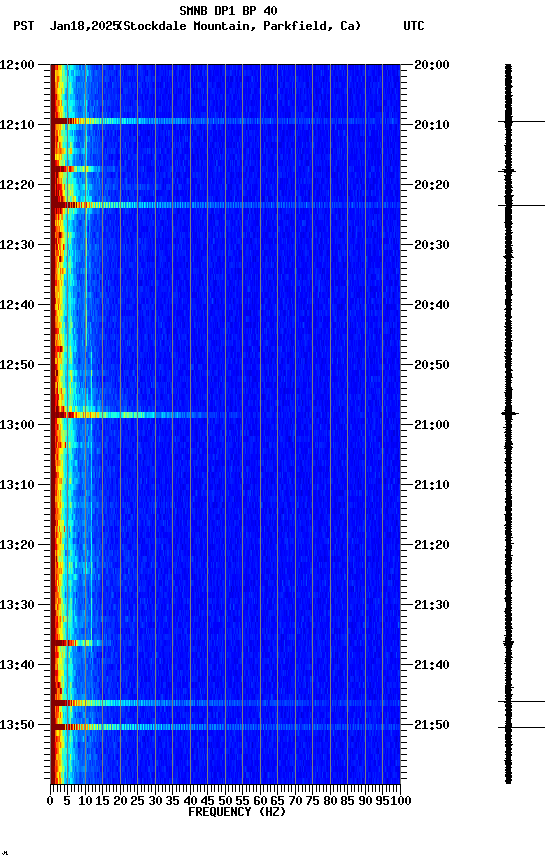The width and height of the screenshot is (552, 864).
Task: Click the spectrogram event band near 13:46
Action: (225, 703)
